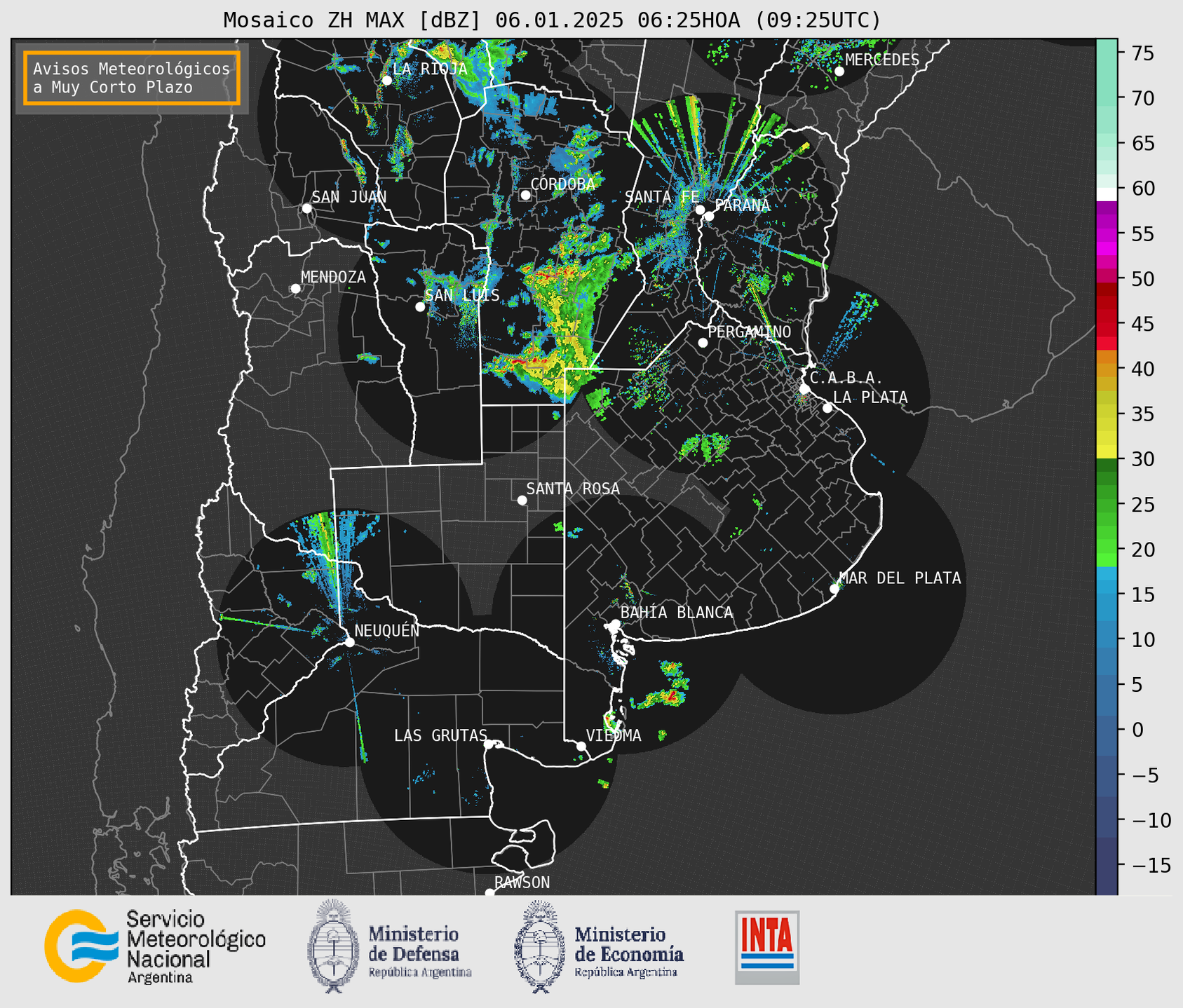Click the SAN JUAN city marker dot
Viewport: 1183px width, 1008px height.
click(306, 208)
